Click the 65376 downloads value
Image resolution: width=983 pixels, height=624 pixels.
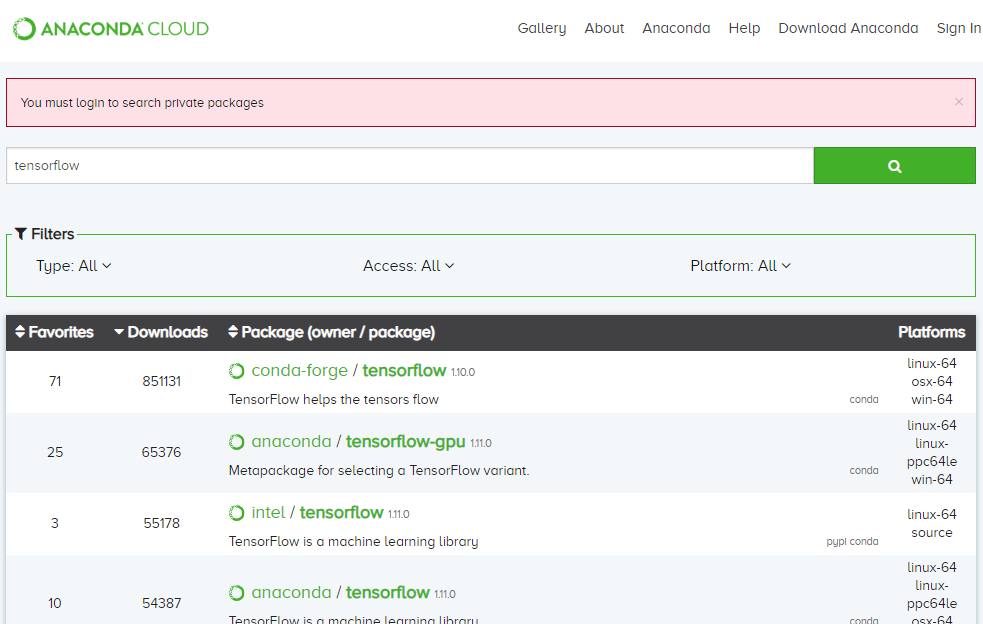[161, 452]
